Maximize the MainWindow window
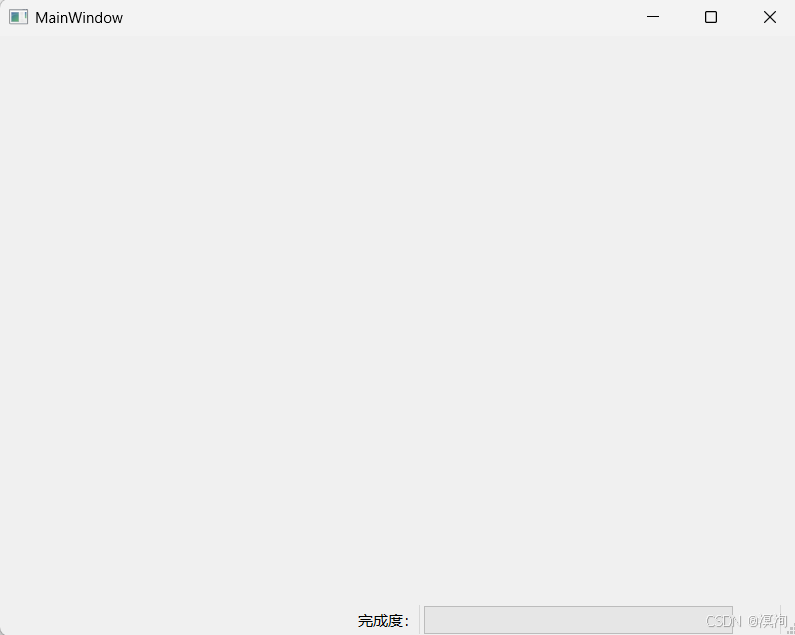The image size is (795, 635). (711, 17)
